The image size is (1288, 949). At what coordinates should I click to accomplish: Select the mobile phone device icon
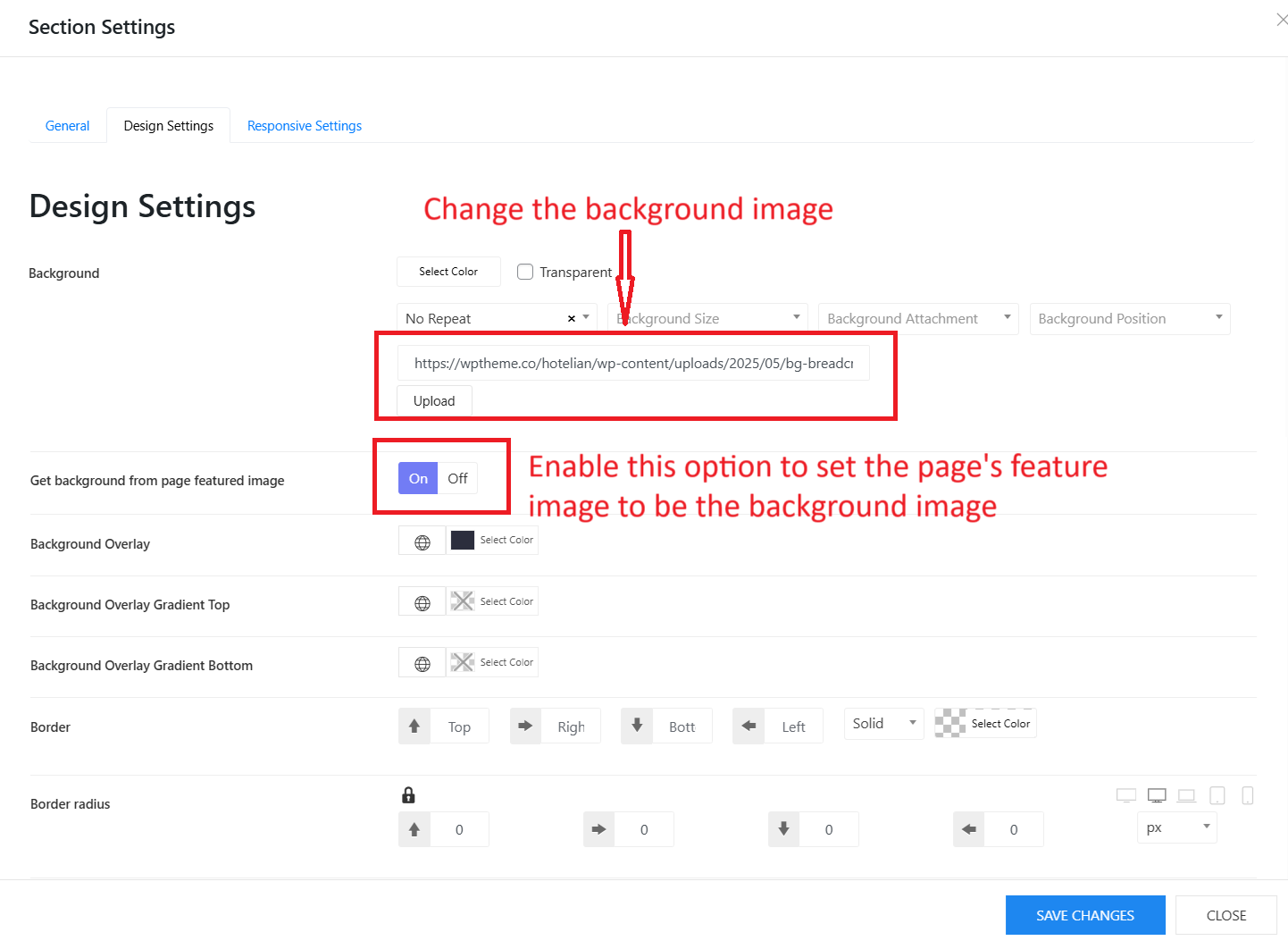(x=1248, y=795)
